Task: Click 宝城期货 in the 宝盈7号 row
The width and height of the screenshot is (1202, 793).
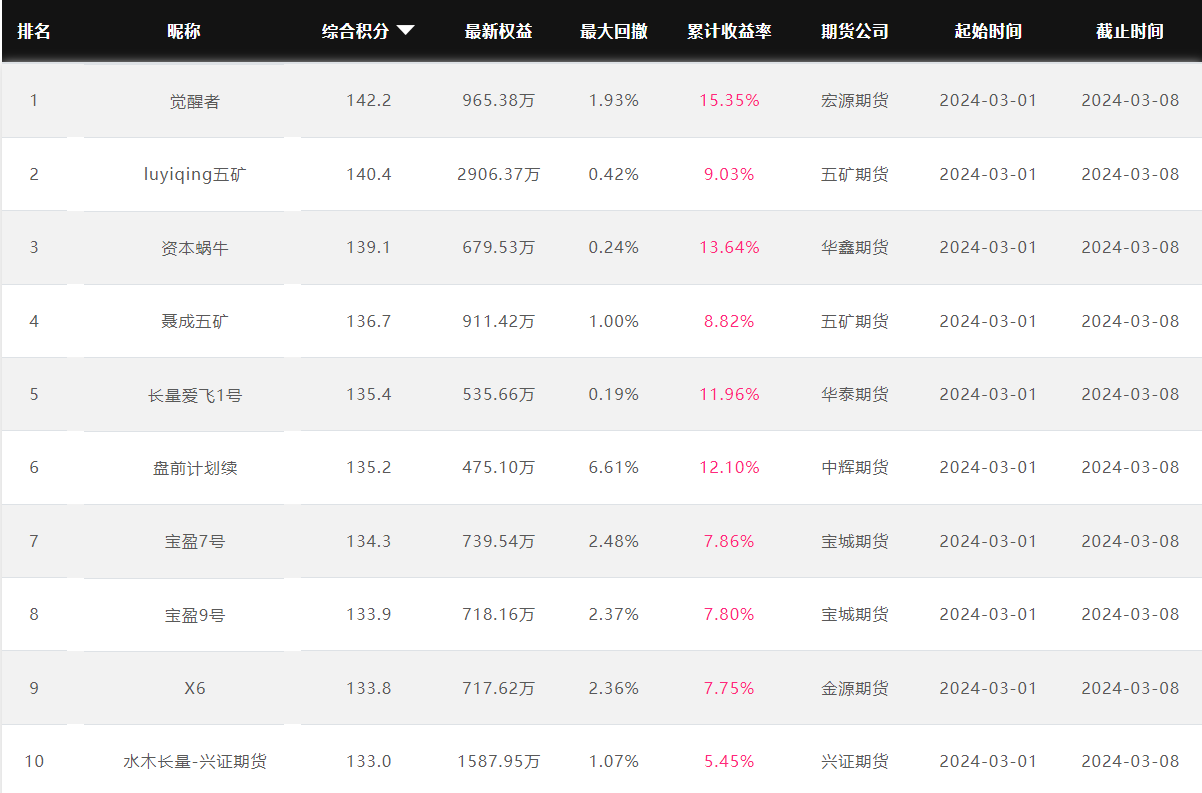Action: [855, 541]
